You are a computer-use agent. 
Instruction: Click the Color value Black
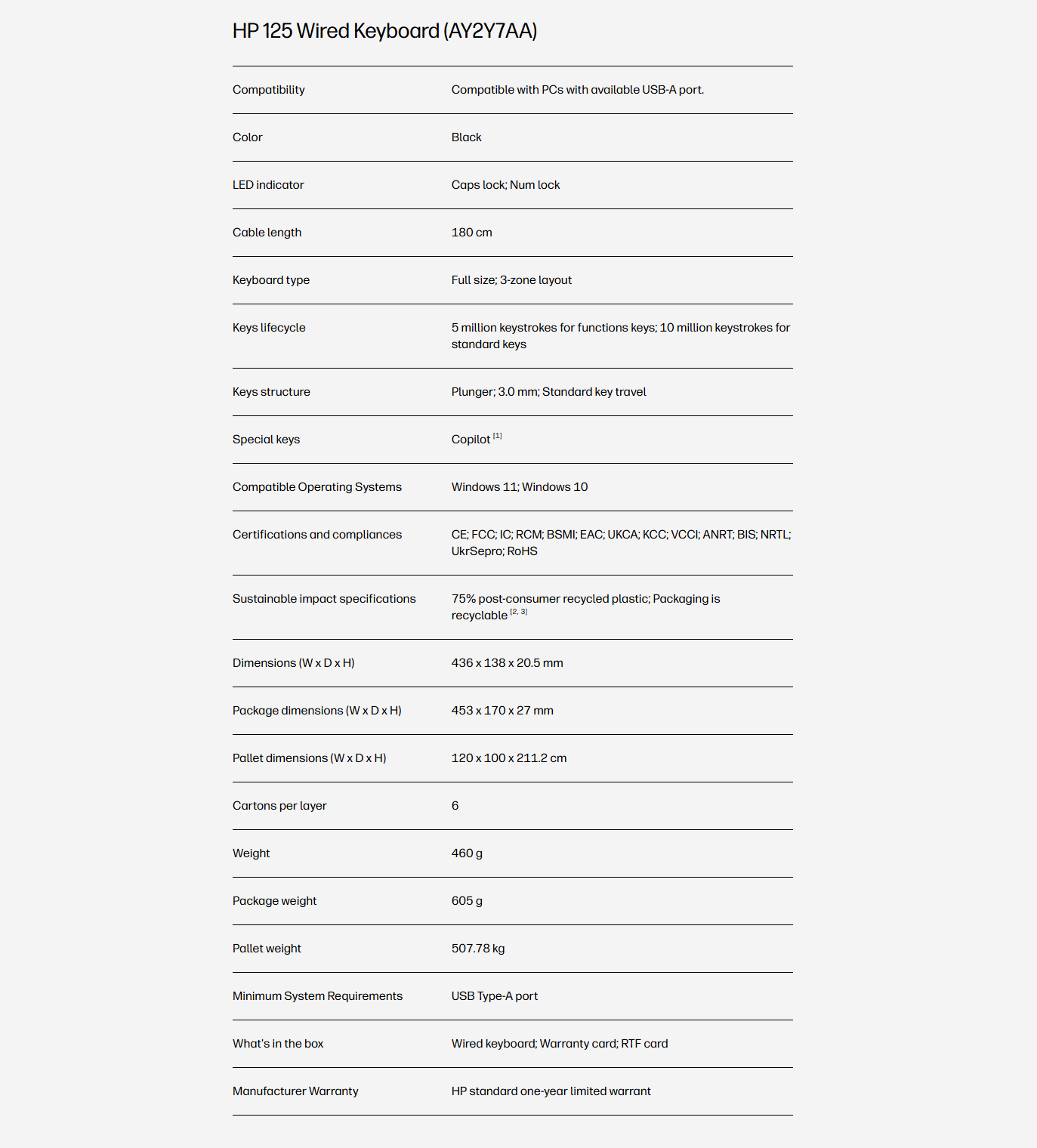click(x=466, y=137)
